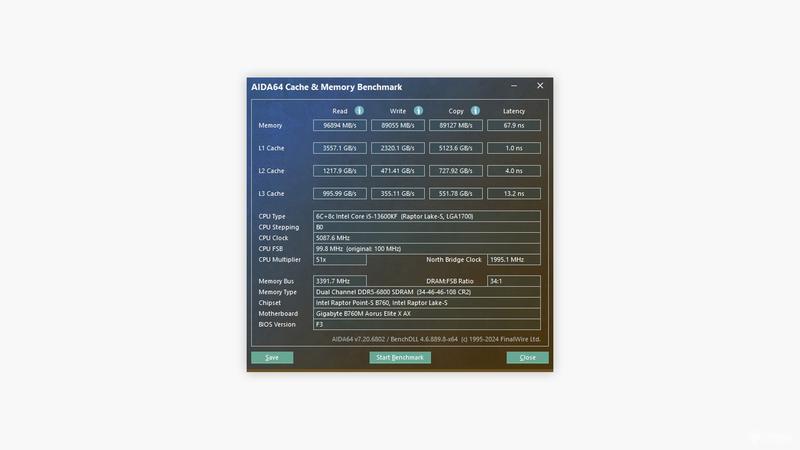
Task: Click the Write info icon
Action: click(x=418, y=111)
